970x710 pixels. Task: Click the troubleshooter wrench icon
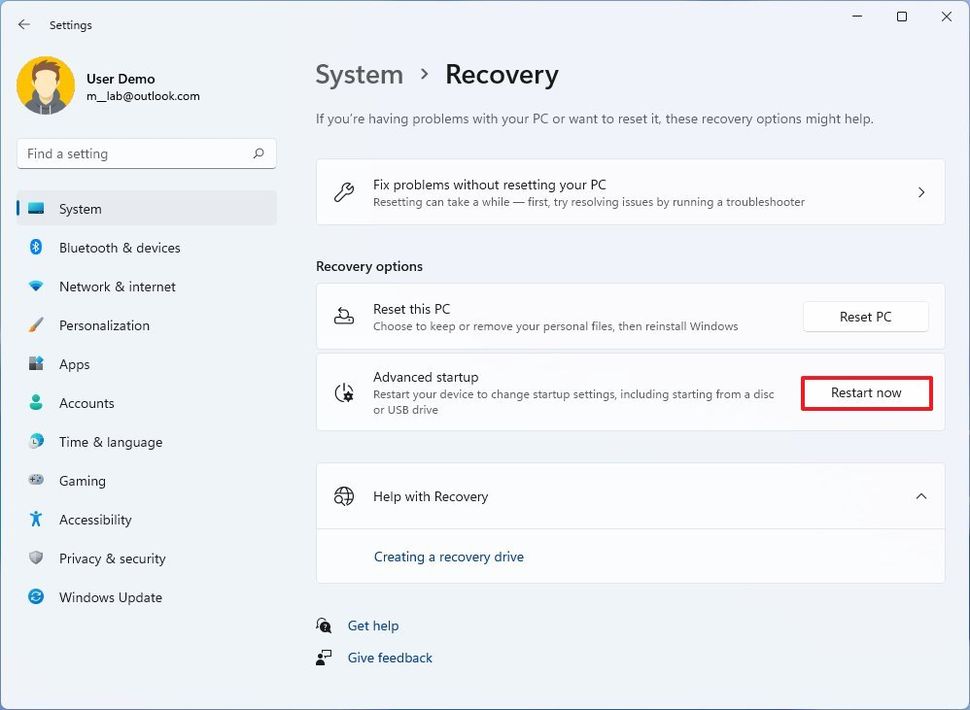(345, 192)
